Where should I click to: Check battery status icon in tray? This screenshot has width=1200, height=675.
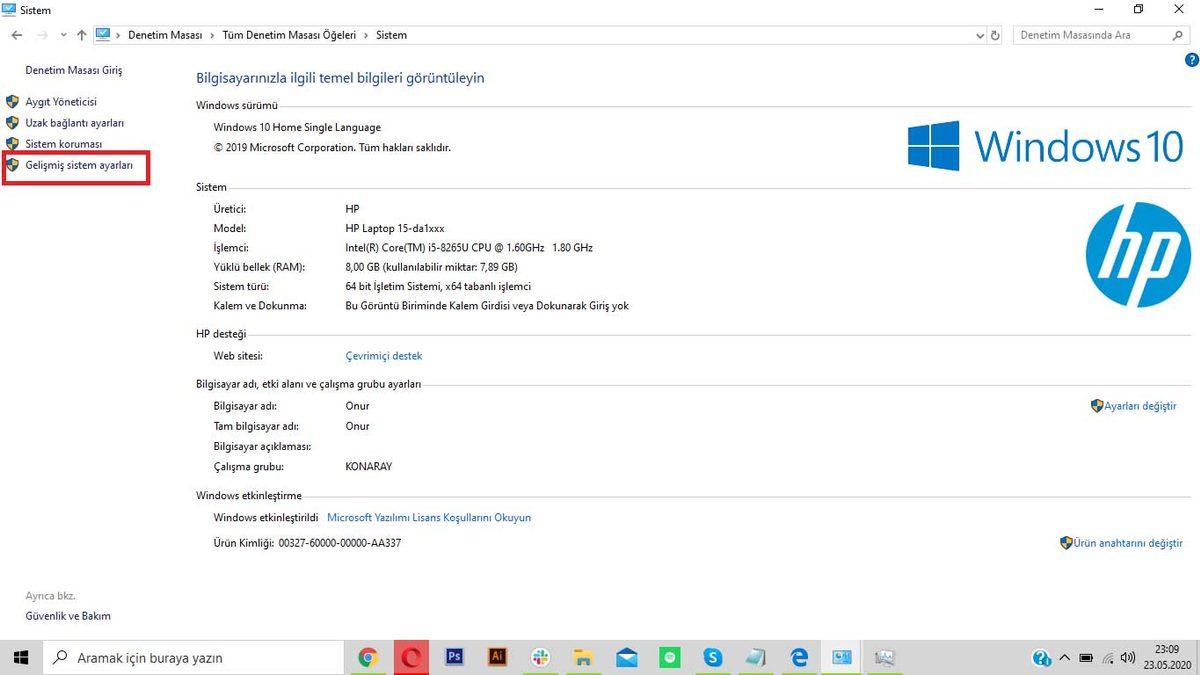point(1085,658)
